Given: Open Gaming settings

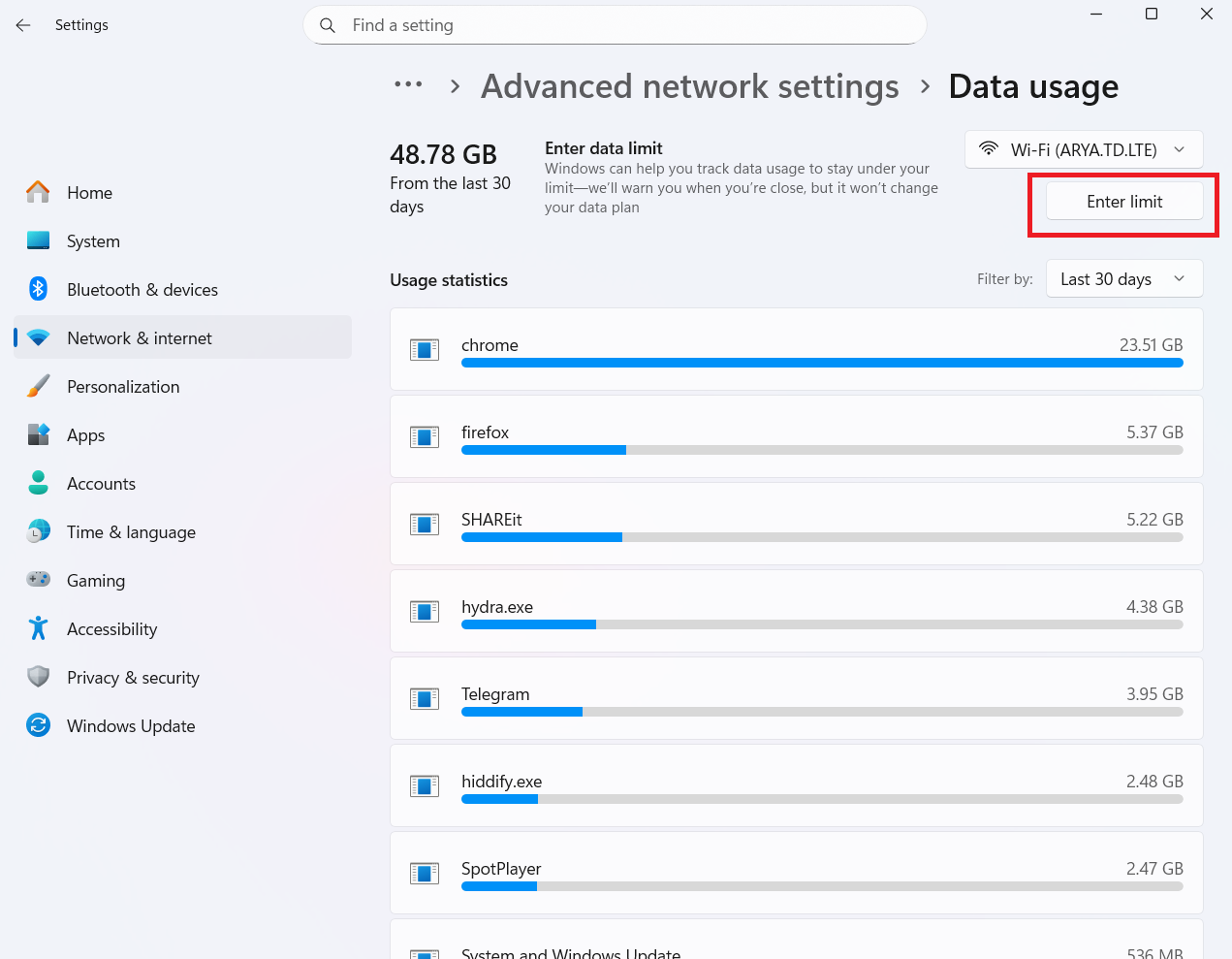Looking at the screenshot, I should click(182, 580).
